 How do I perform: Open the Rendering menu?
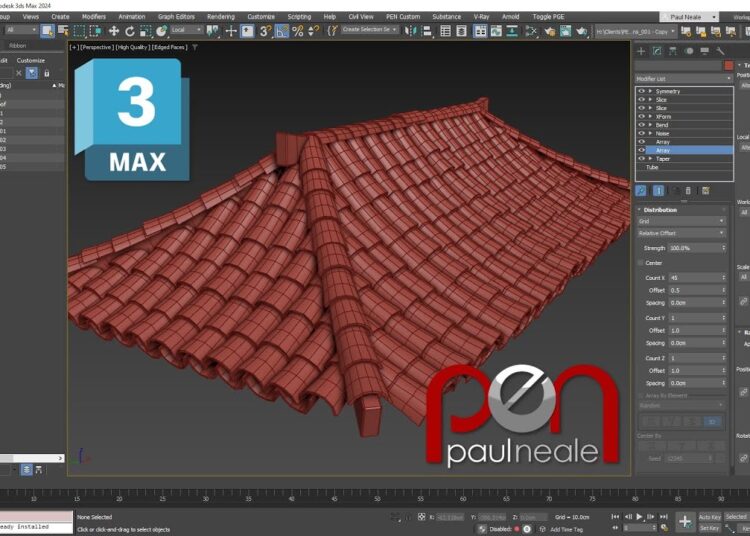(x=221, y=17)
